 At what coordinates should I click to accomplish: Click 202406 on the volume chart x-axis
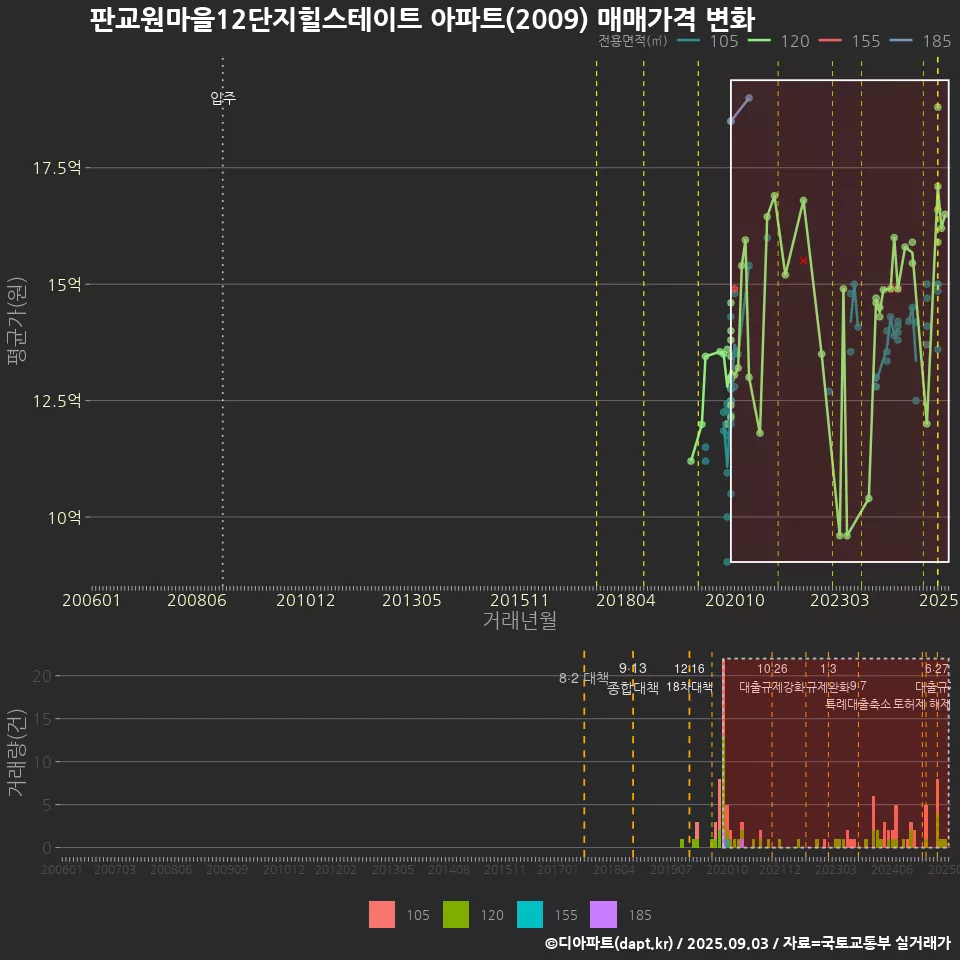pyautogui.click(x=892, y=869)
